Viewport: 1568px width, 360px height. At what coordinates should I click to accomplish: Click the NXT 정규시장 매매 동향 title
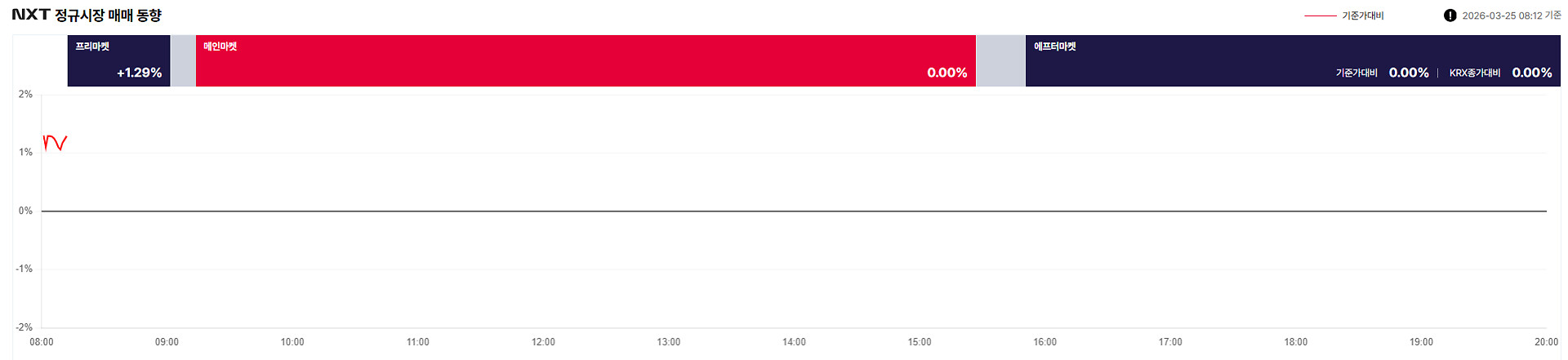pyautogui.click(x=87, y=15)
